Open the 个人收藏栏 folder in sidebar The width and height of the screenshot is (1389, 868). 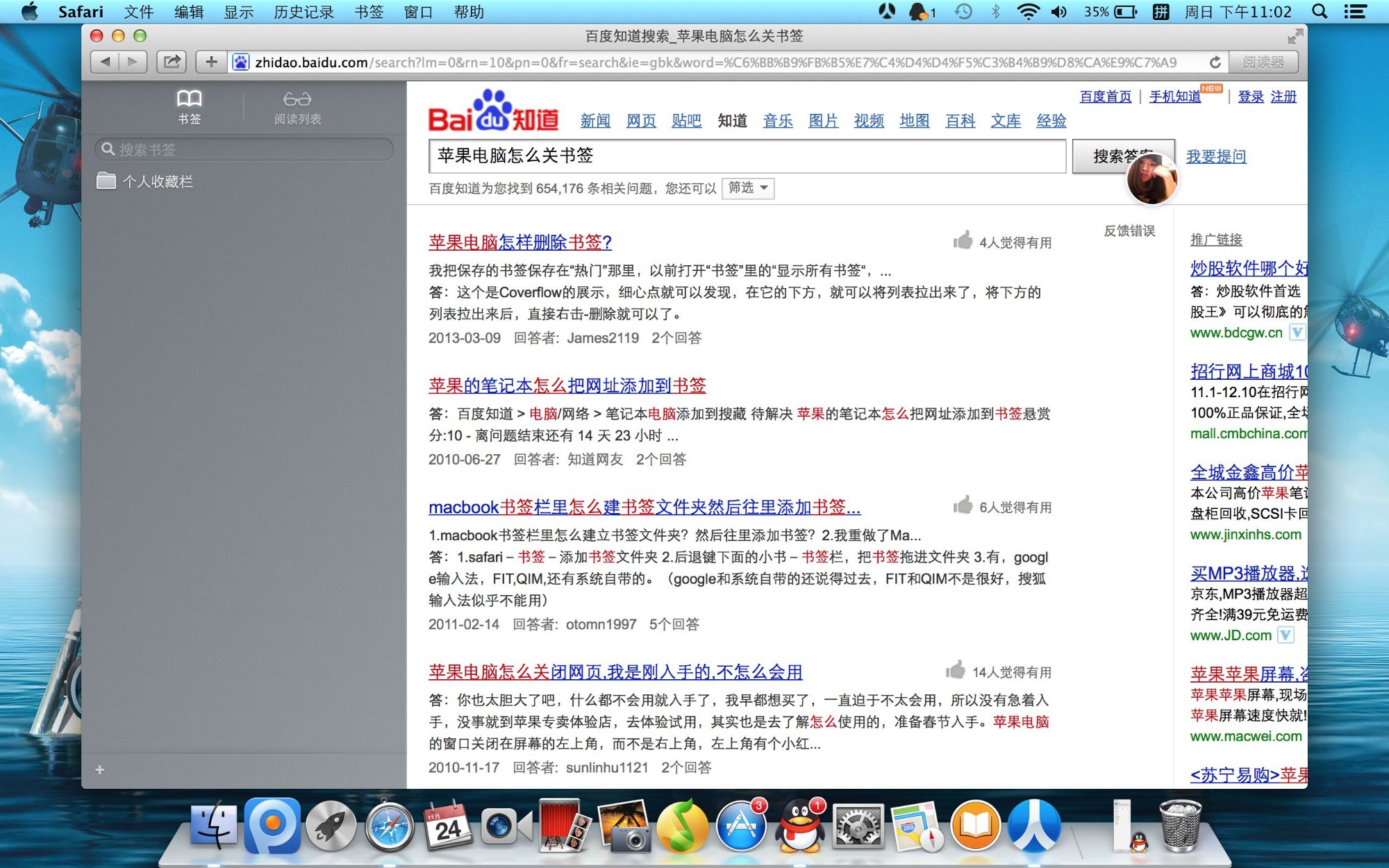160,181
